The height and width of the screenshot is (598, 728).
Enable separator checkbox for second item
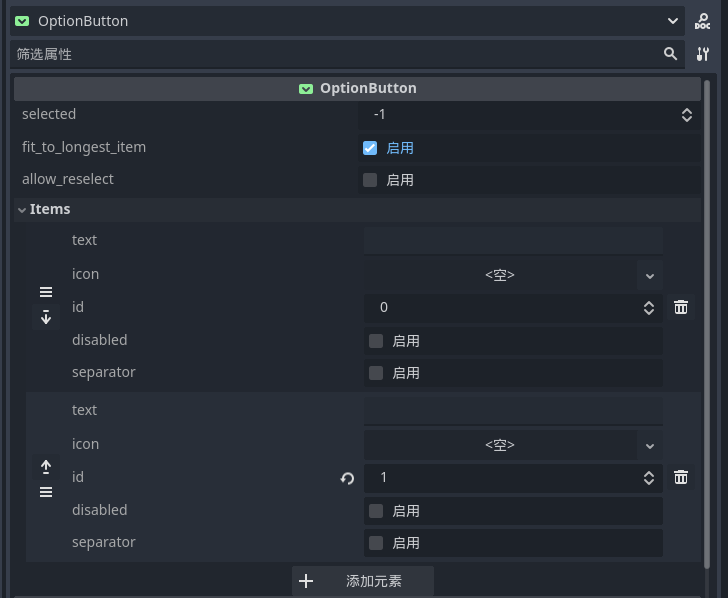click(376, 543)
